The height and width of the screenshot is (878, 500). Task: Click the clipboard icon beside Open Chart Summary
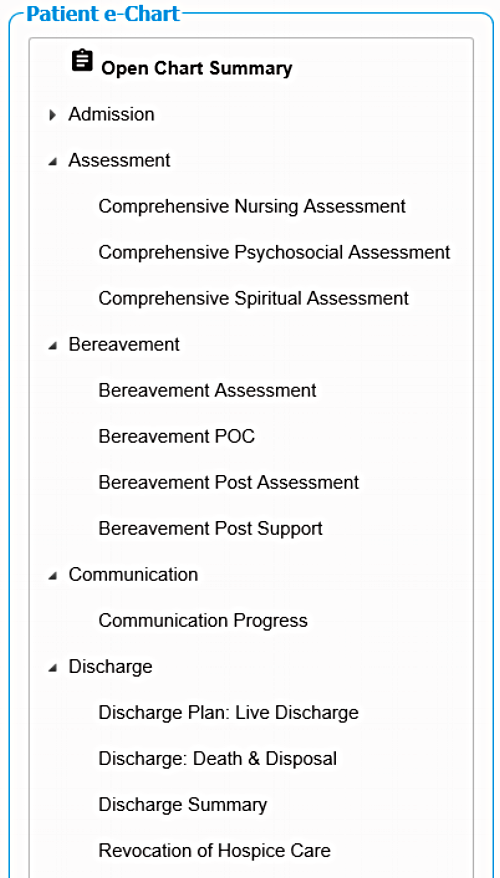tap(82, 61)
